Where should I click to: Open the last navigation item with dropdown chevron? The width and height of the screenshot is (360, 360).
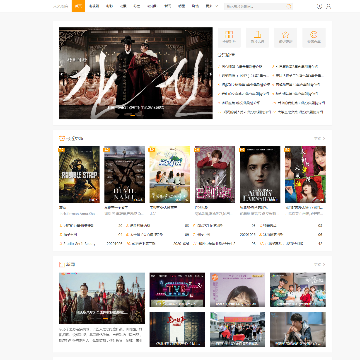click(212, 6)
